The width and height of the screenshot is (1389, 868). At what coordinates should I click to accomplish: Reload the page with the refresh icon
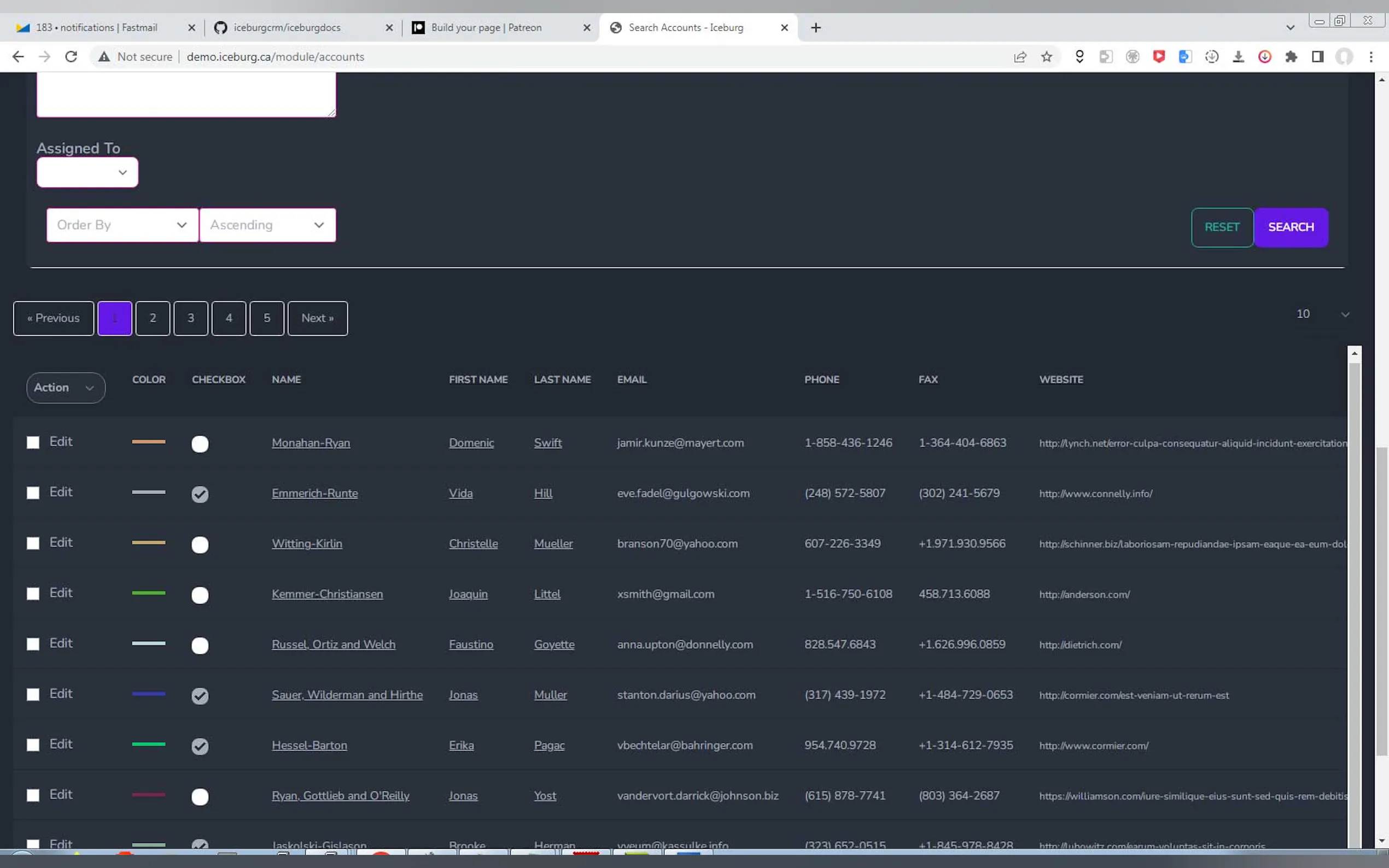coord(71,57)
